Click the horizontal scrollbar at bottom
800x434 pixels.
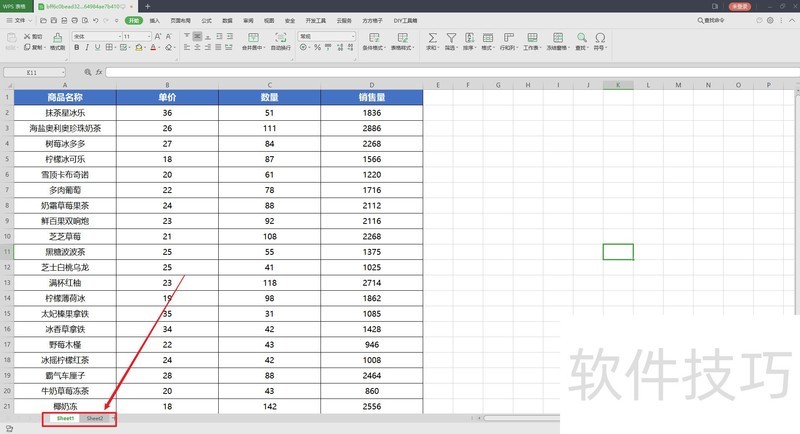click(x=521, y=418)
